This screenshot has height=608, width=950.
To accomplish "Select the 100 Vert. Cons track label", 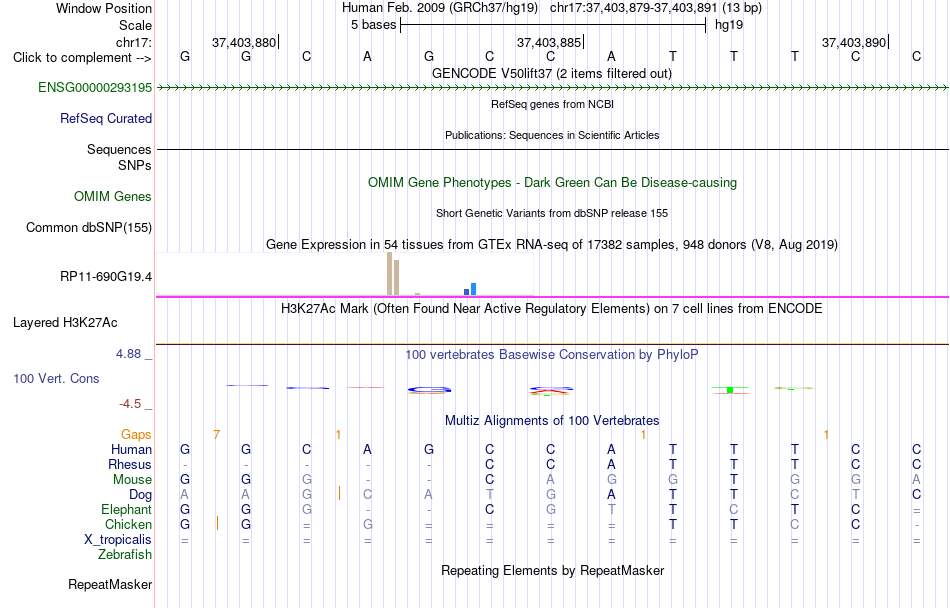I will pyautogui.click(x=56, y=378).
